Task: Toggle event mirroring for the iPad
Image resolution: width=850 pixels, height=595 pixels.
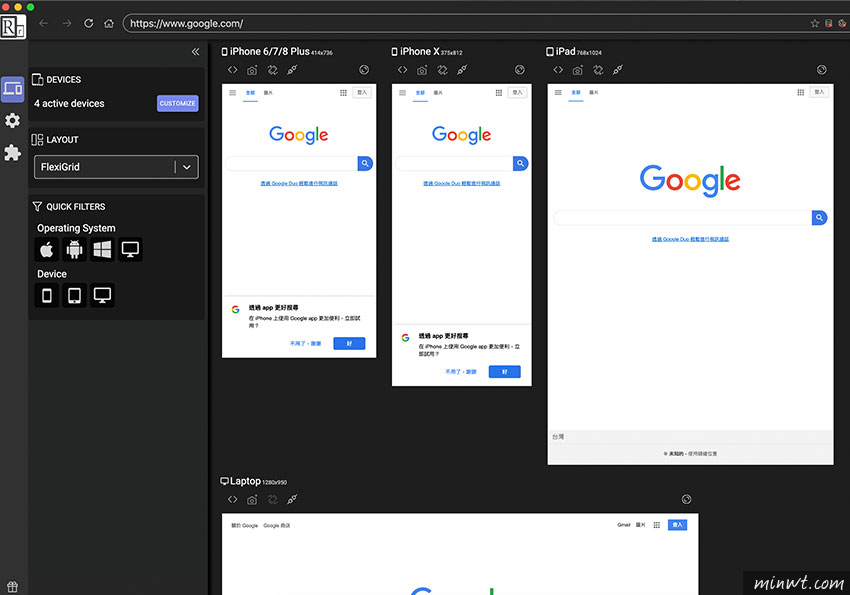Action: coord(618,70)
